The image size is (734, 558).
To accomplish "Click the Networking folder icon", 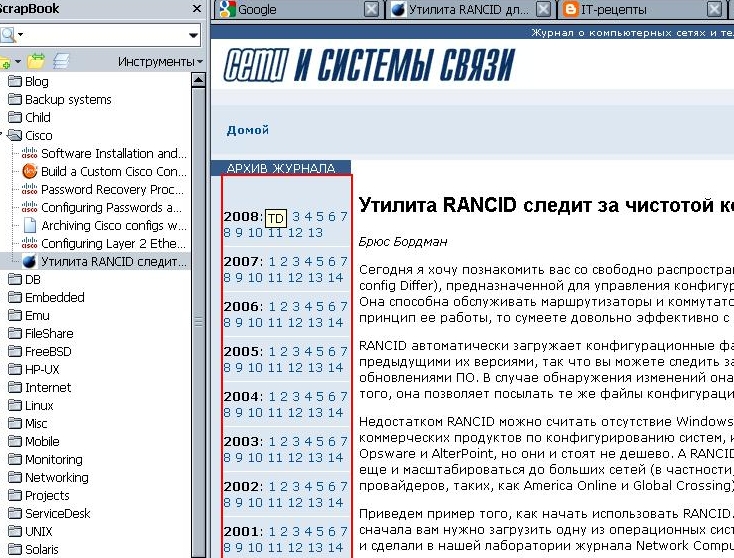I will click(x=15, y=477).
